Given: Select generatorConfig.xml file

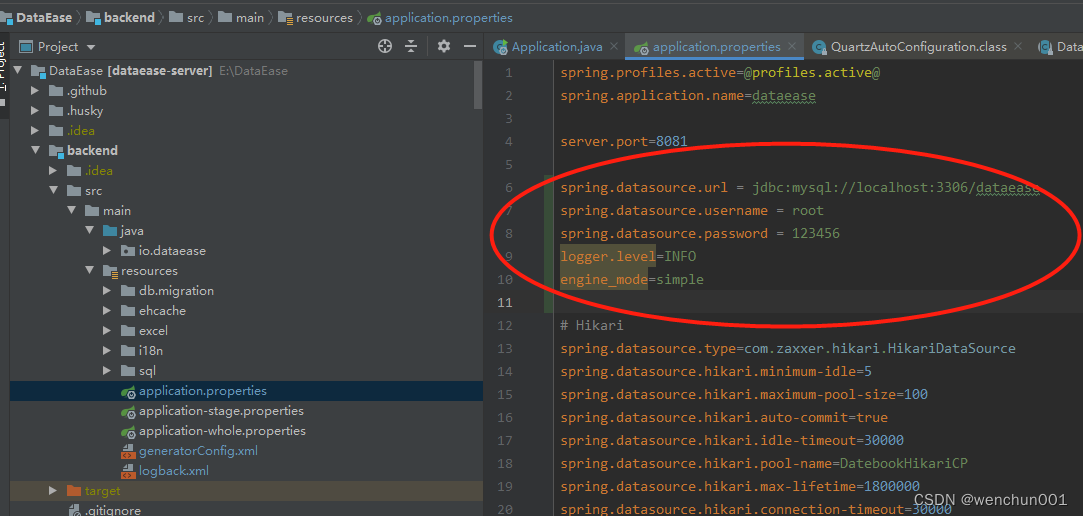Looking at the screenshot, I should pos(198,451).
